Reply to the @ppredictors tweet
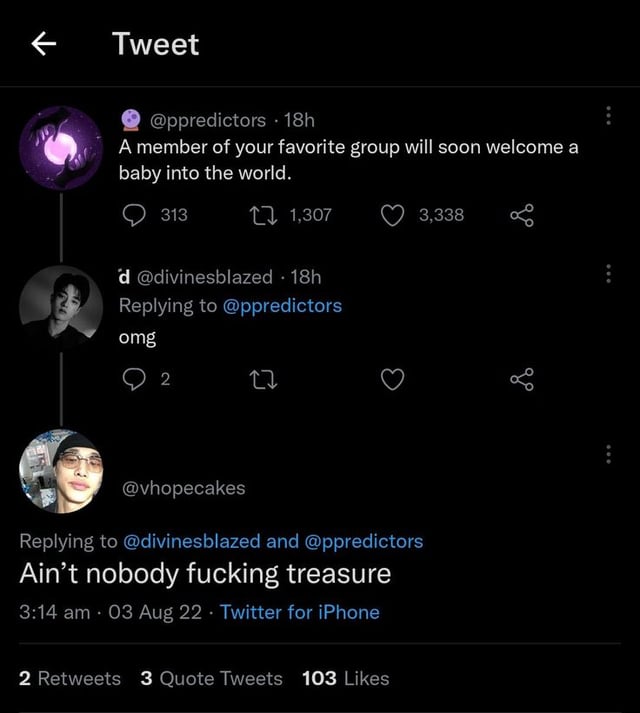The width and height of the screenshot is (640, 713). pyautogui.click(x=133, y=214)
